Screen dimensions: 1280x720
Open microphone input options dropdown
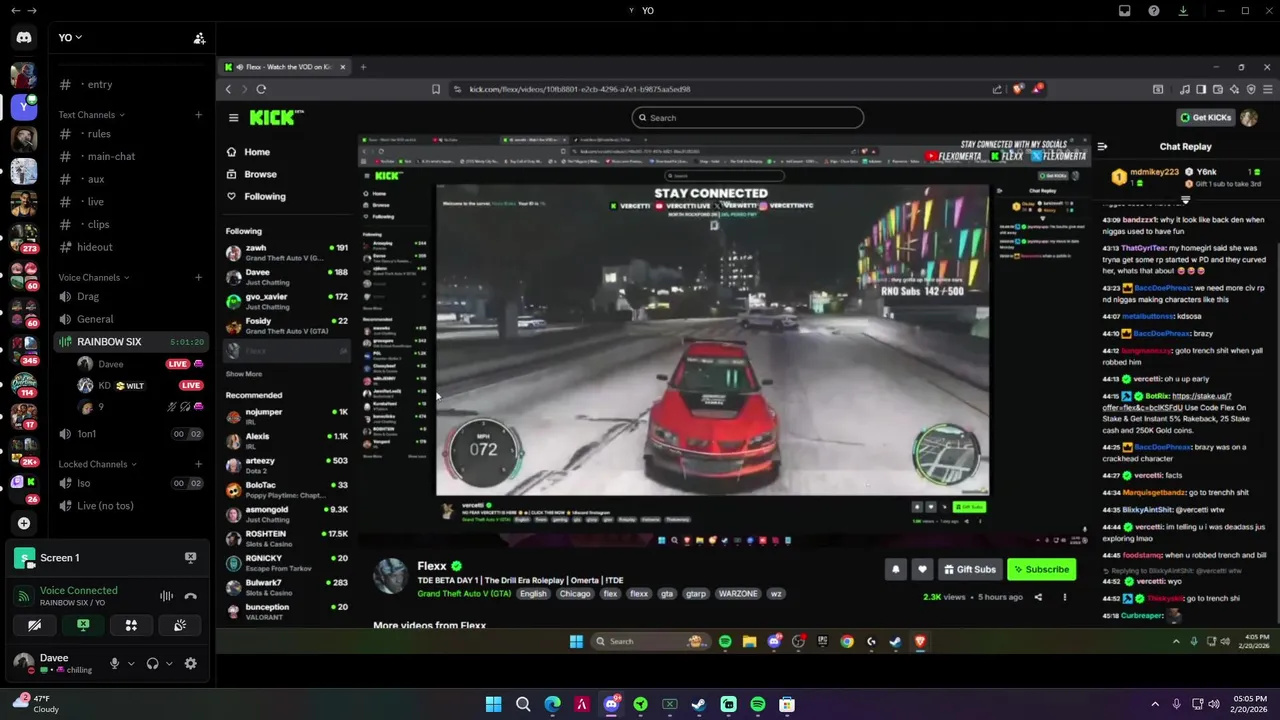tap(131, 663)
